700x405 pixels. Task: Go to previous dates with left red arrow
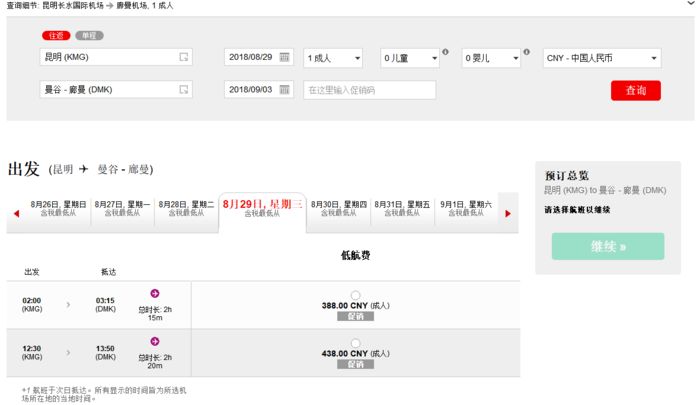point(17,213)
